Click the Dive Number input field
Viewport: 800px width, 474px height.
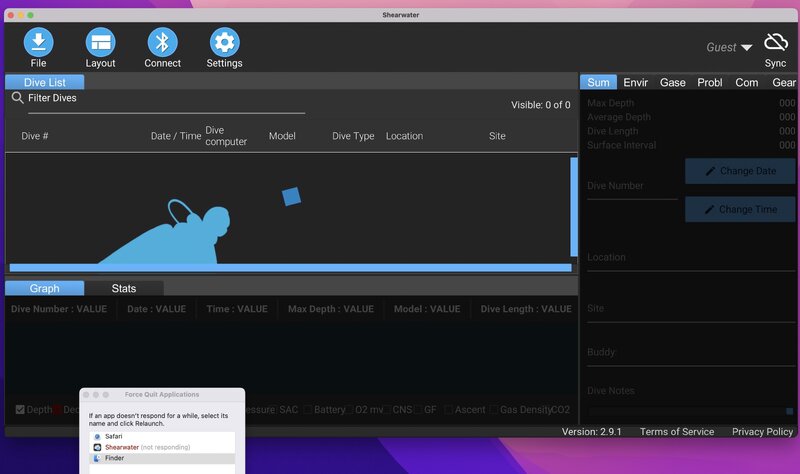click(x=632, y=189)
